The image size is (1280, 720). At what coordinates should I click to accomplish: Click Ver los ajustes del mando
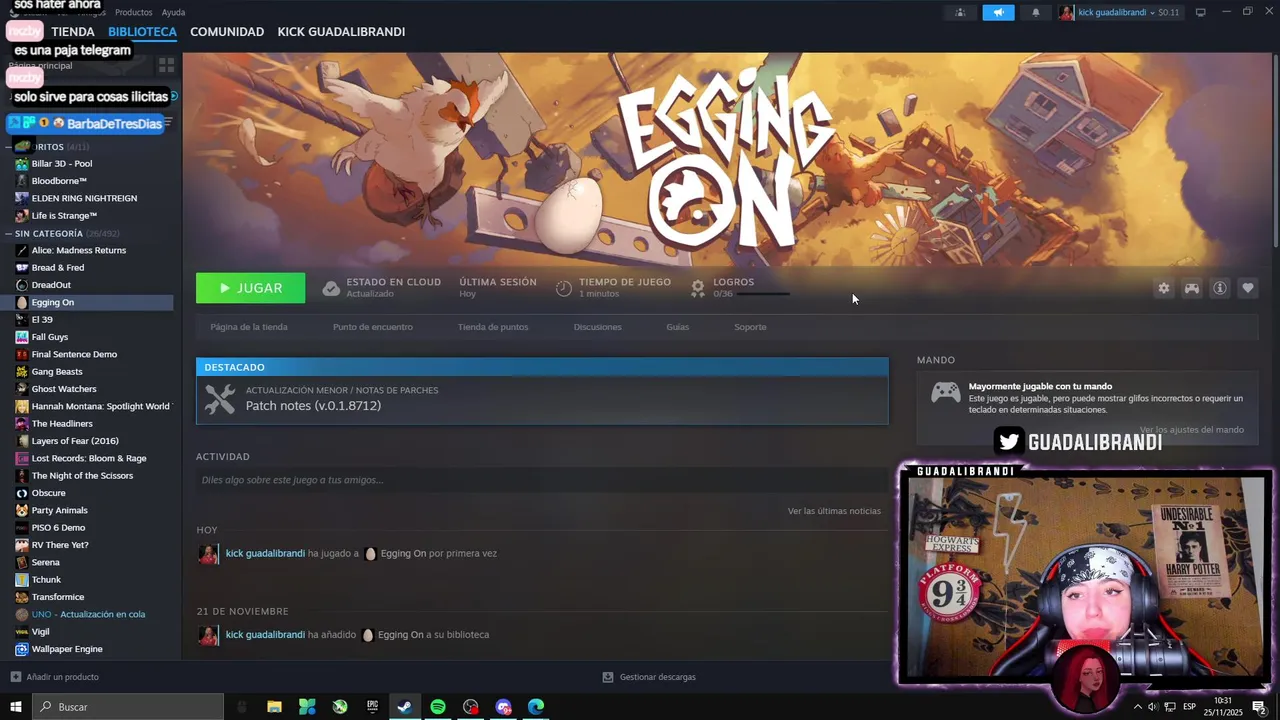[1192, 430]
